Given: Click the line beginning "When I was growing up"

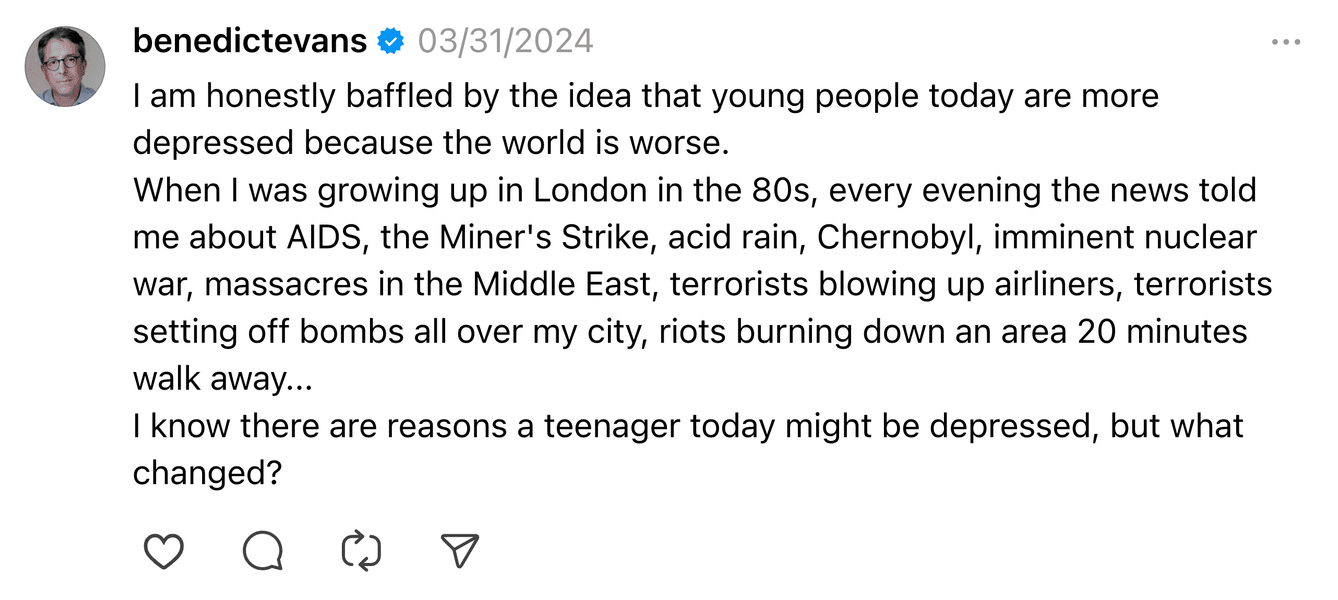Looking at the screenshot, I should (694, 190).
